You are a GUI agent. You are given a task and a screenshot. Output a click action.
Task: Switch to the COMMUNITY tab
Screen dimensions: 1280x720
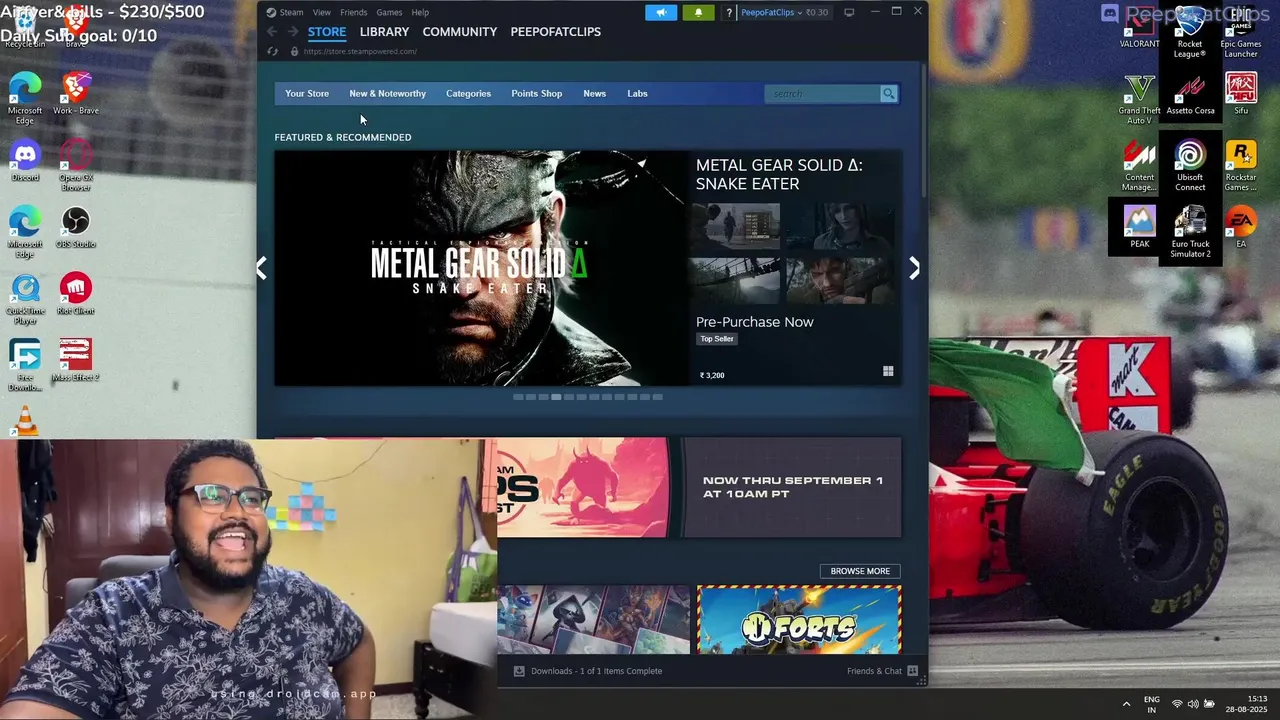point(459,32)
